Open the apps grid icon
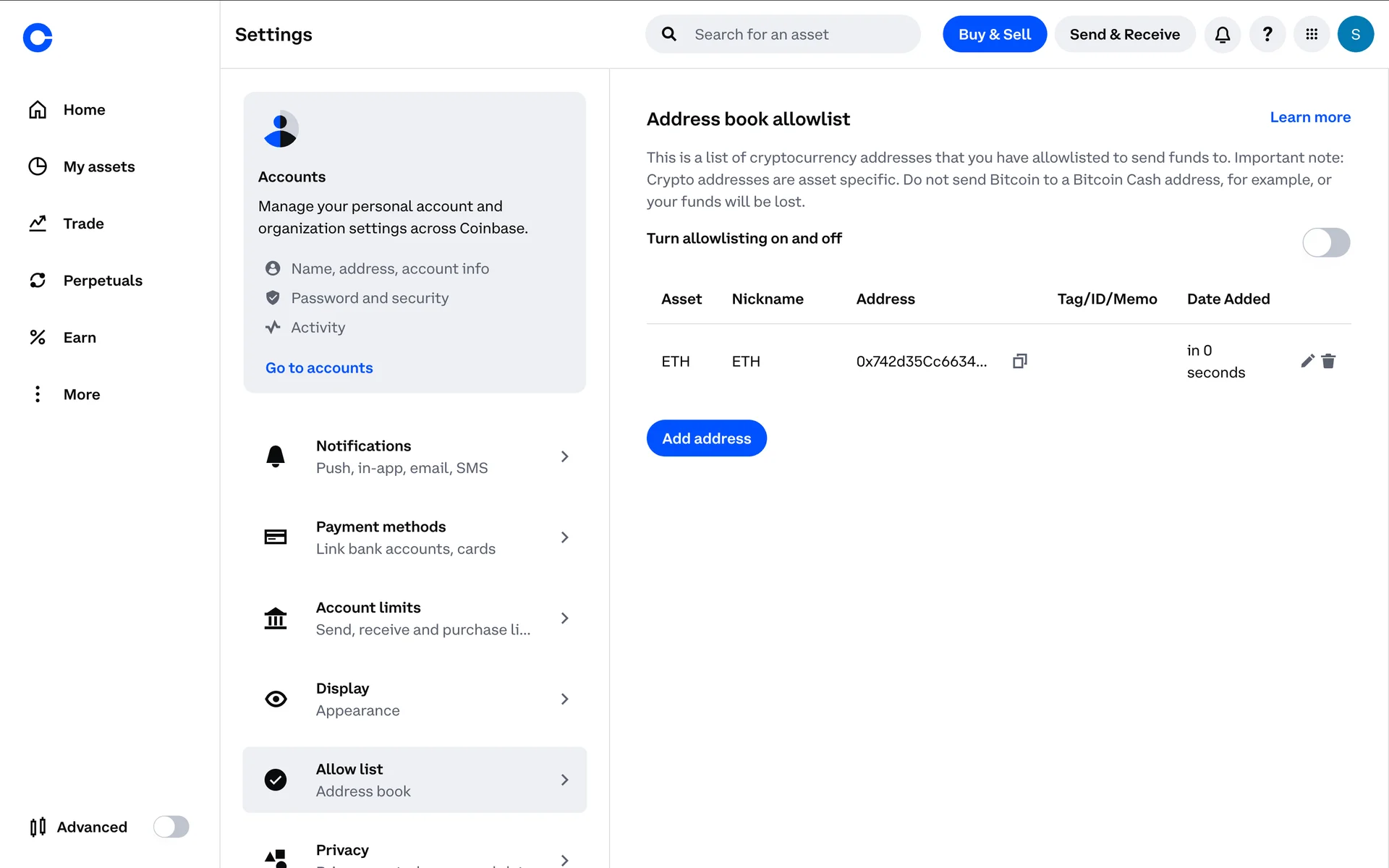The height and width of the screenshot is (868, 1389). pyautogui.click(x=1312, y=35)
